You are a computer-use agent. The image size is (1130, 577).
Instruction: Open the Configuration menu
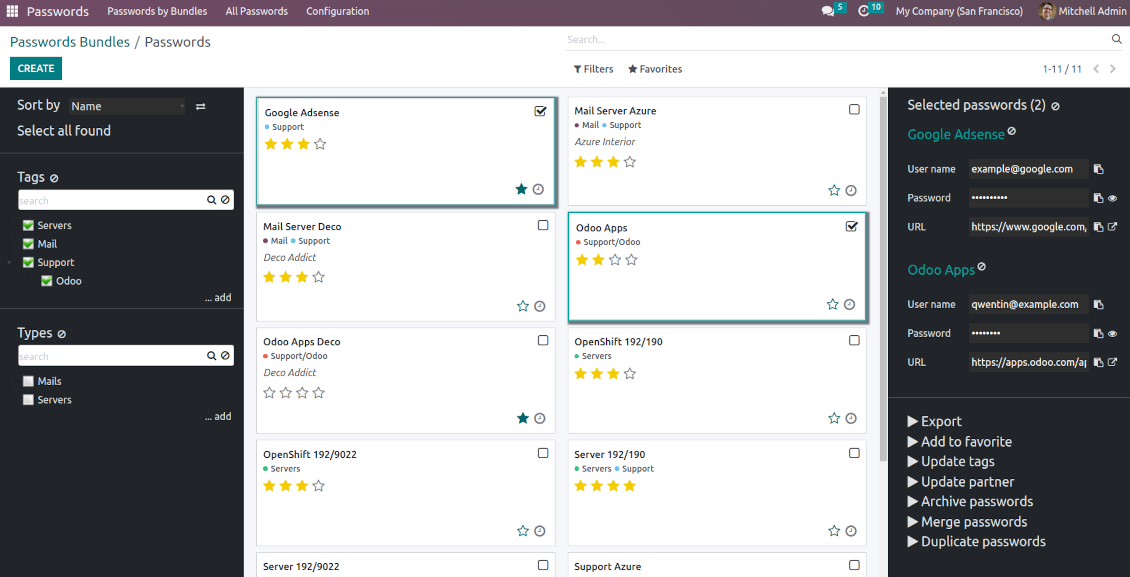coord(337,12)
